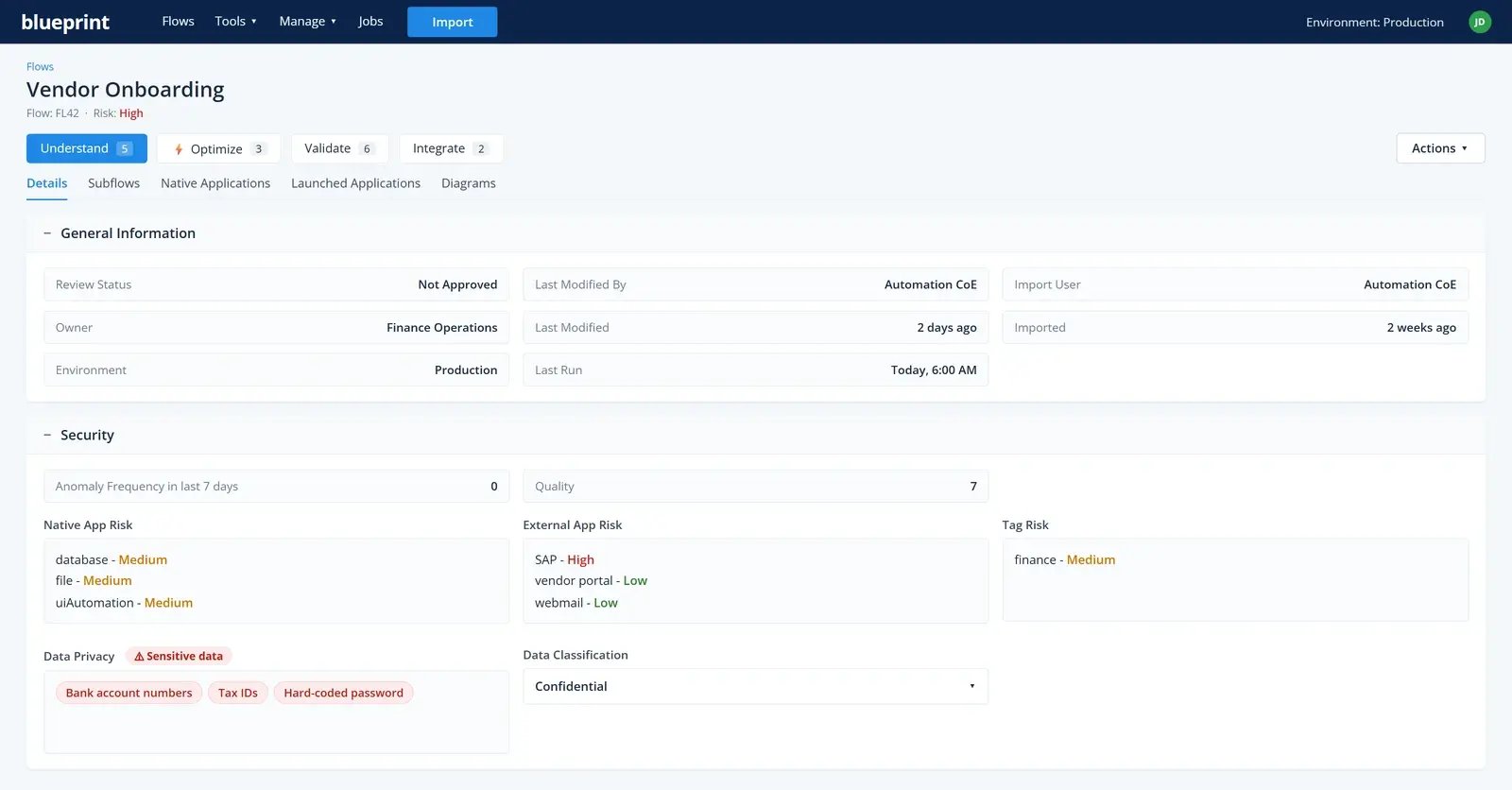The height and width of the screenshot is (790, 1512).
Task: Click the Not Approved review status value
Action: (x=457, y=284)
